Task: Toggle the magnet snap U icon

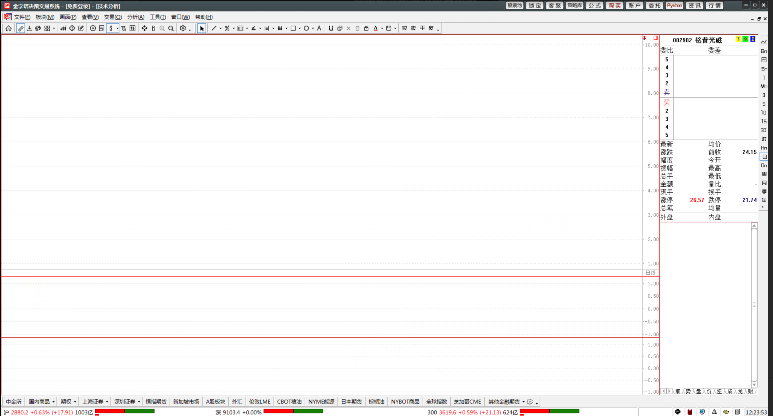Action: tap(331, 29)
